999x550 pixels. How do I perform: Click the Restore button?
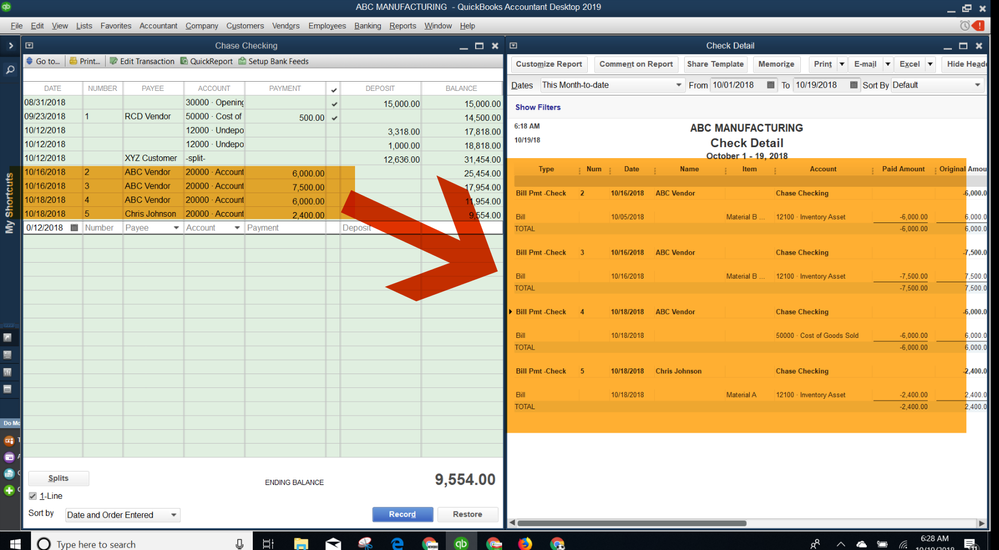[468, 514]
